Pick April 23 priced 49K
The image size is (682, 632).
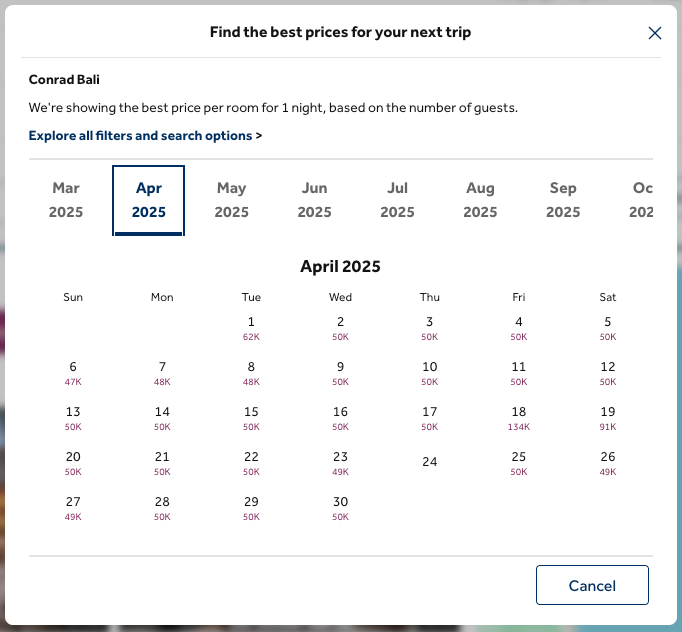pos(340,463)
